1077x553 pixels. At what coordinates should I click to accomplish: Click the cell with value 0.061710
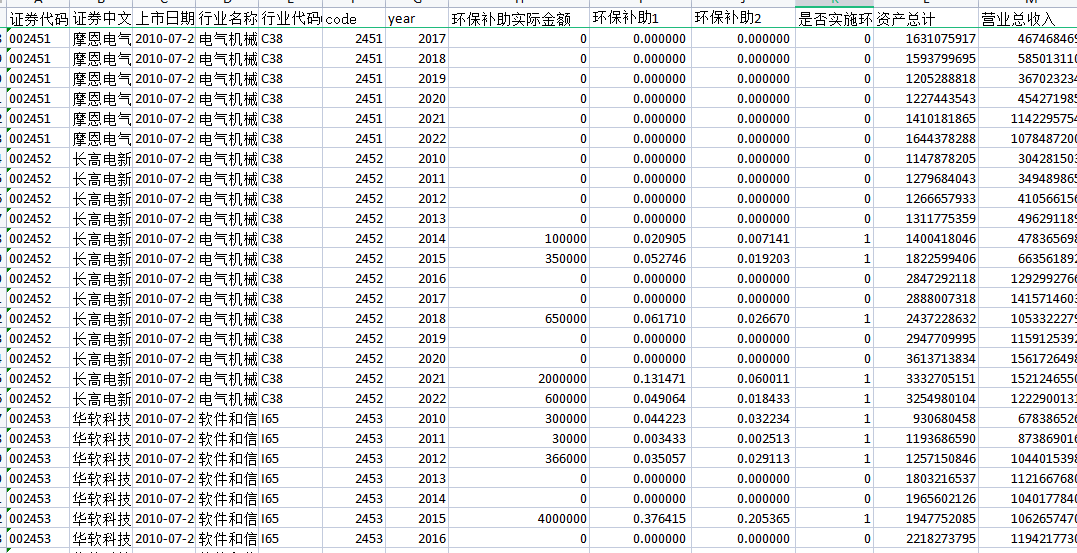click(641, 318)
